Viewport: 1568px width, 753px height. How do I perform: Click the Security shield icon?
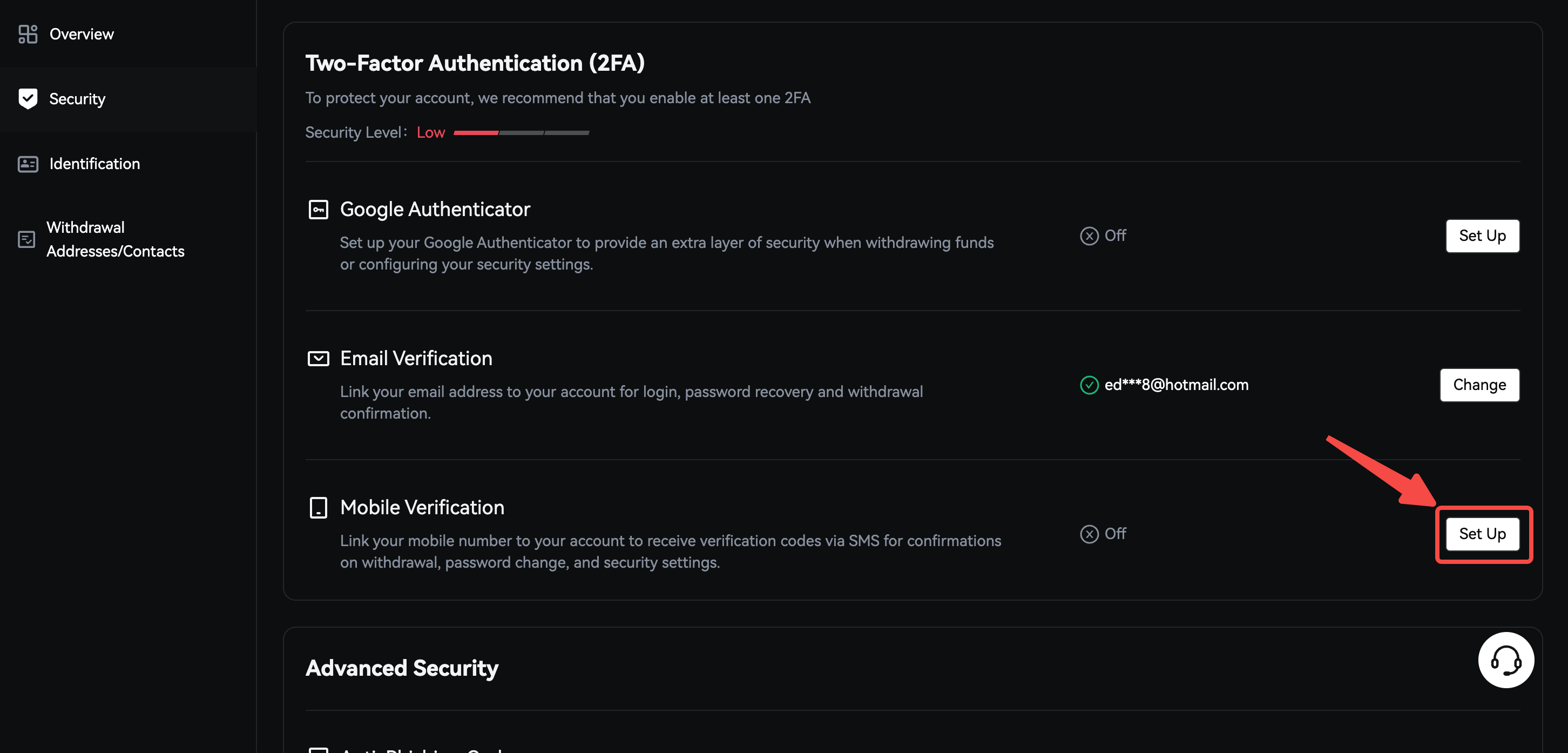click(28, 99)
